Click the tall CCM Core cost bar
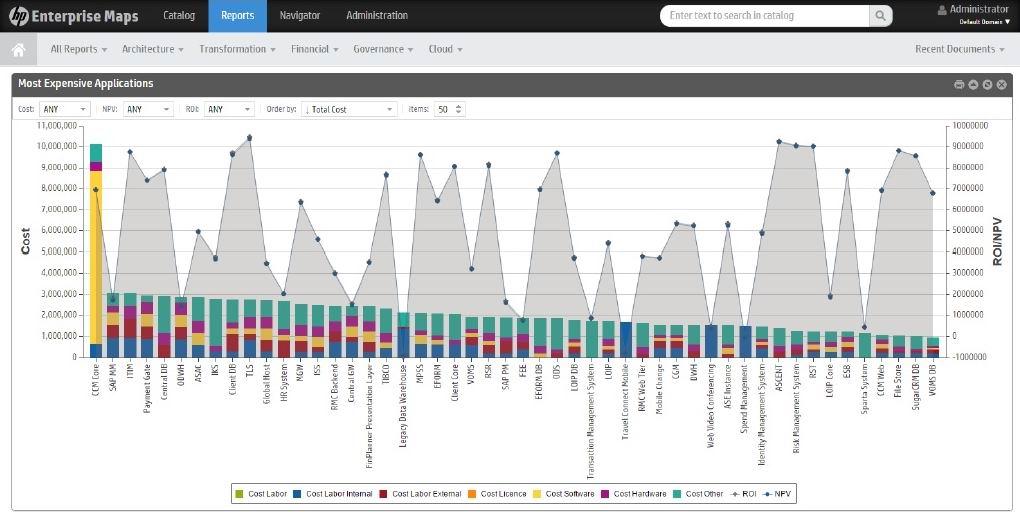This screenshot has height=512, width=1020. (96, 250)
